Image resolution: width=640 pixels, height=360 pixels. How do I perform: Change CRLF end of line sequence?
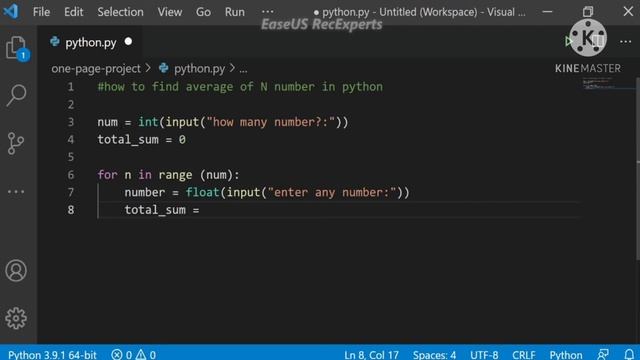[x=524, y=354]
